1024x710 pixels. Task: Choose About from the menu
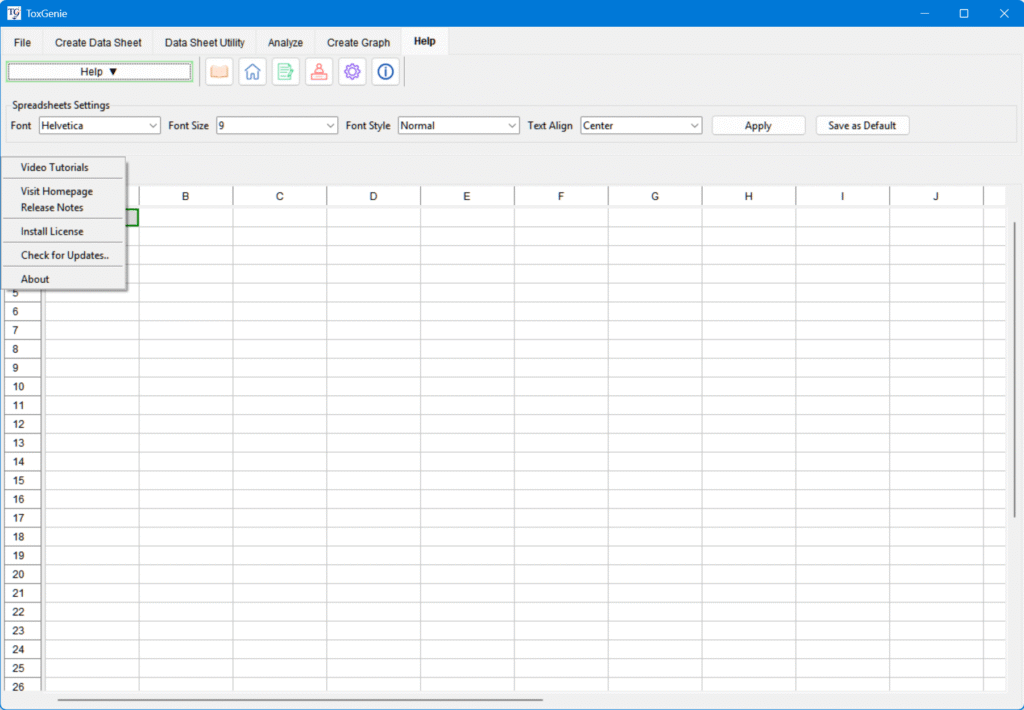63,279
